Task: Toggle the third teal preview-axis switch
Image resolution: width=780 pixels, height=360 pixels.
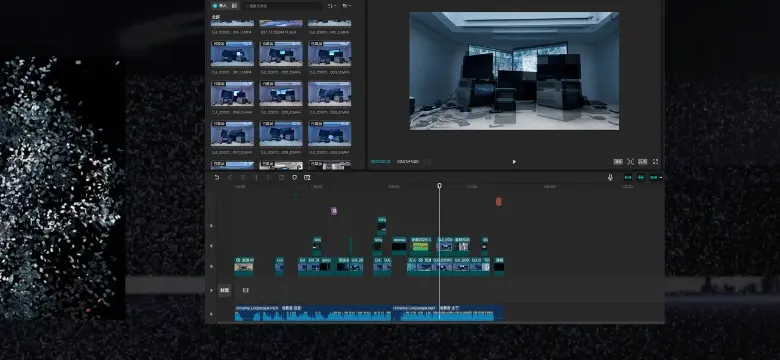Action: [x=654, y=178]
